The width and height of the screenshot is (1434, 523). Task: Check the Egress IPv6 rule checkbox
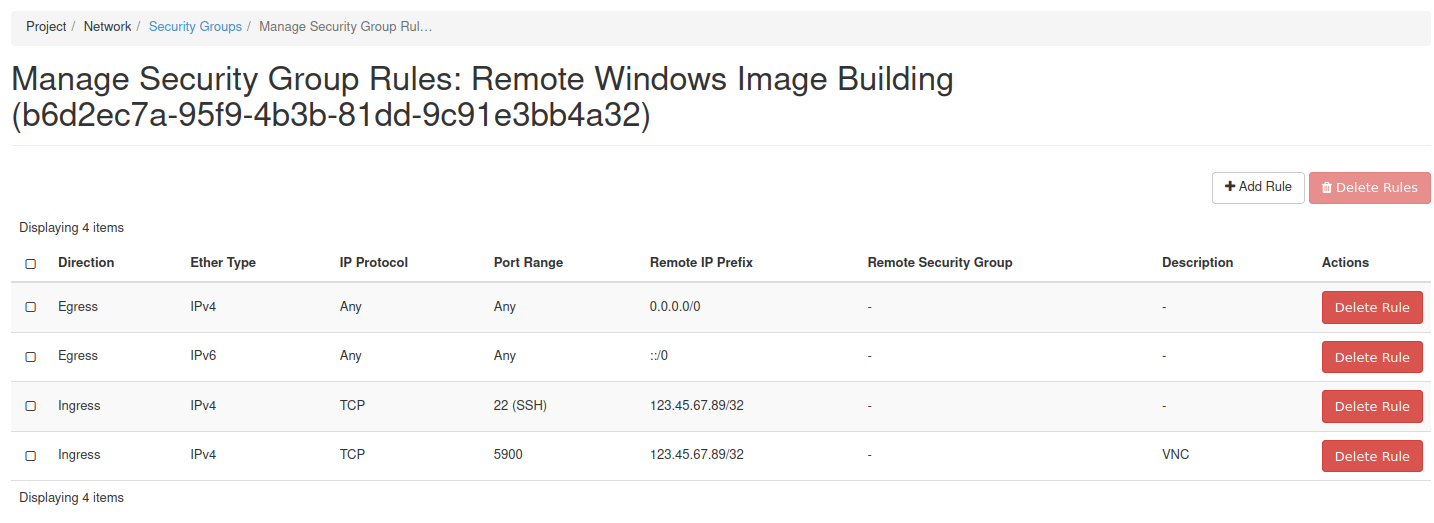tap(30, 357)
